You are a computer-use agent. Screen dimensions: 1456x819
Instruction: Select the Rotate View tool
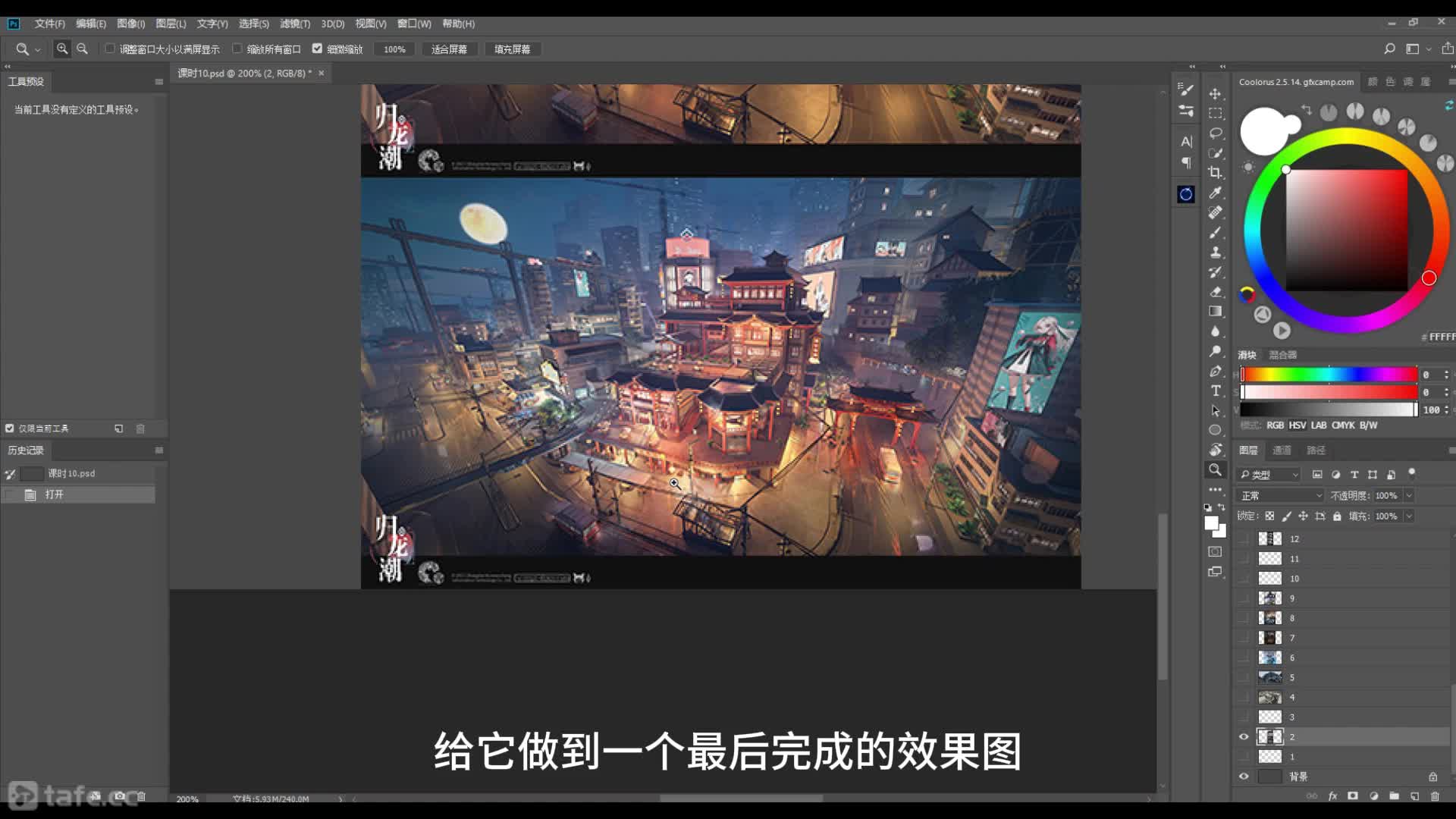click(1215, 450)
